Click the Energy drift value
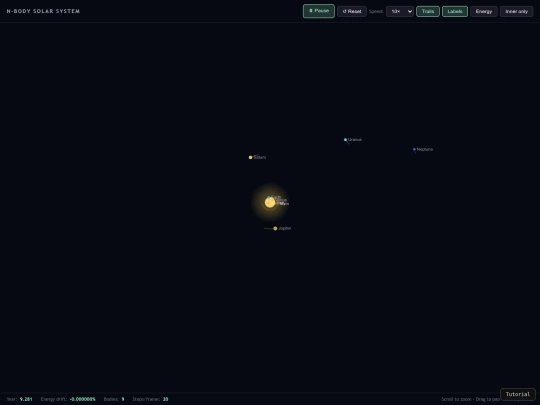Image resolution: width=540 pixels, height=405 pixels. click(x=83, y=399)
